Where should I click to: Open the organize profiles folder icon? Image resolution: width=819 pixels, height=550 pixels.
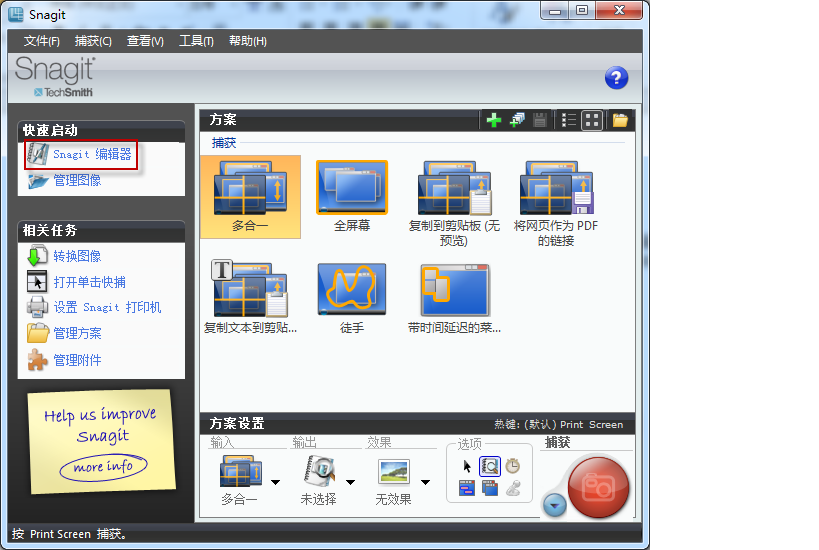620,120
